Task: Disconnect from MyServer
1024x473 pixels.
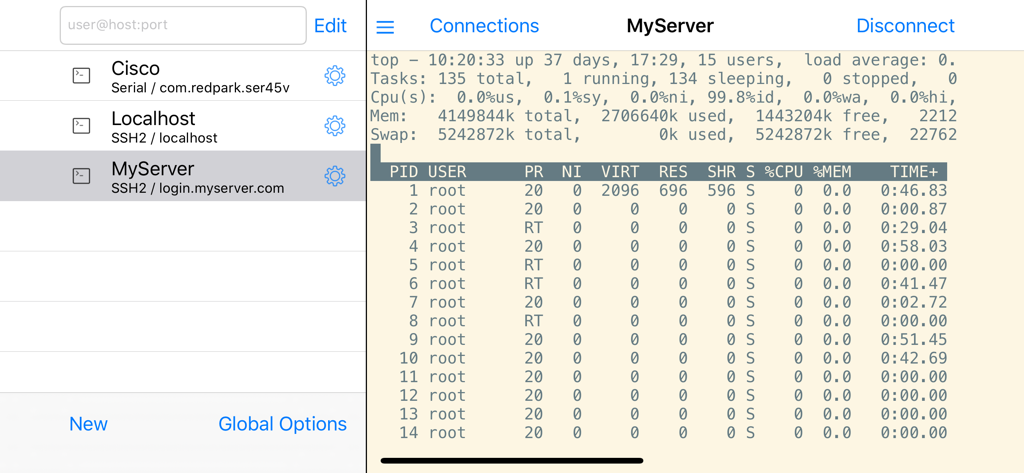Action: point(905,25)
